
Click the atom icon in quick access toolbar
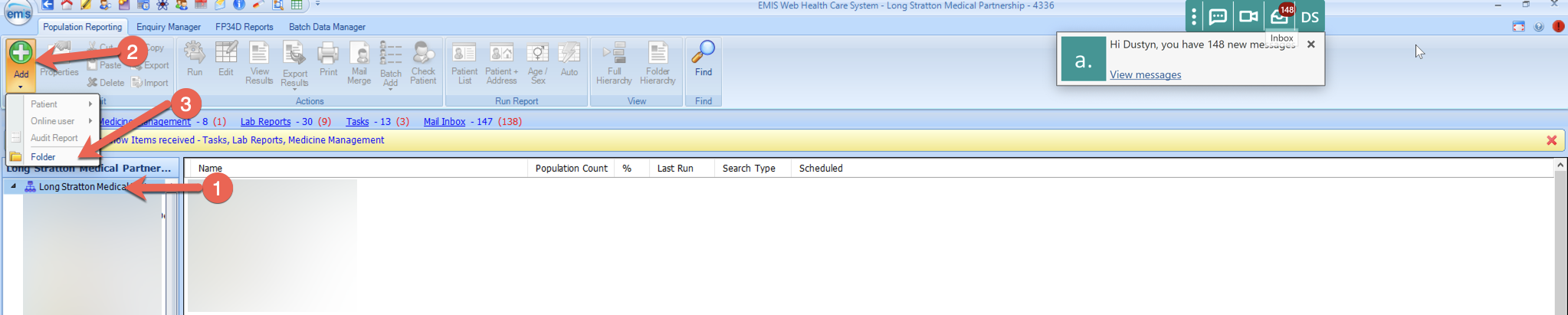point(162,5)
